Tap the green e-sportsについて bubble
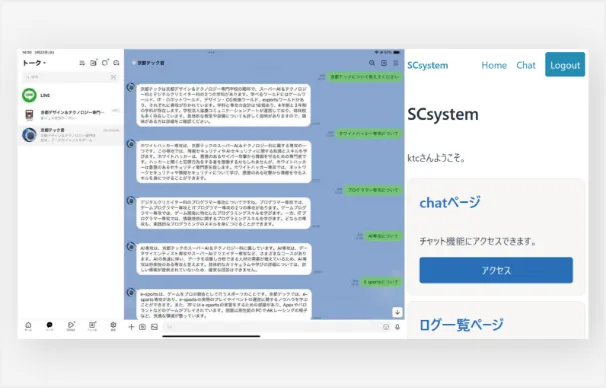The width and height of the screenshot is (606, 388). point(381,282)
